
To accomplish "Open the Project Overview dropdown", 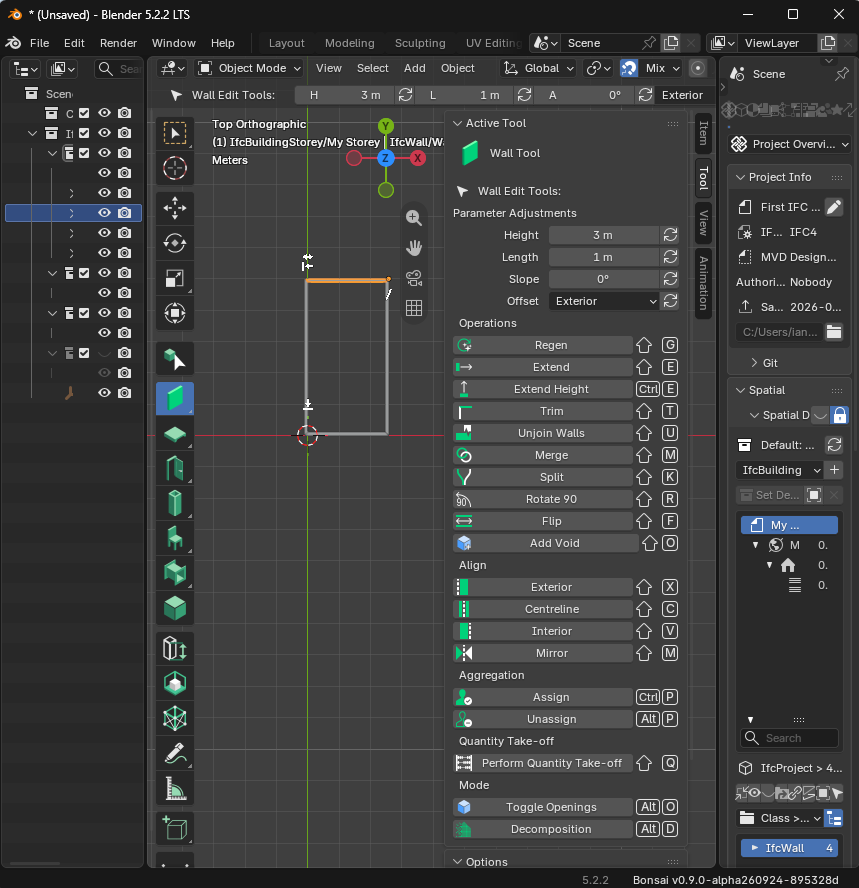I will (789, 144).
